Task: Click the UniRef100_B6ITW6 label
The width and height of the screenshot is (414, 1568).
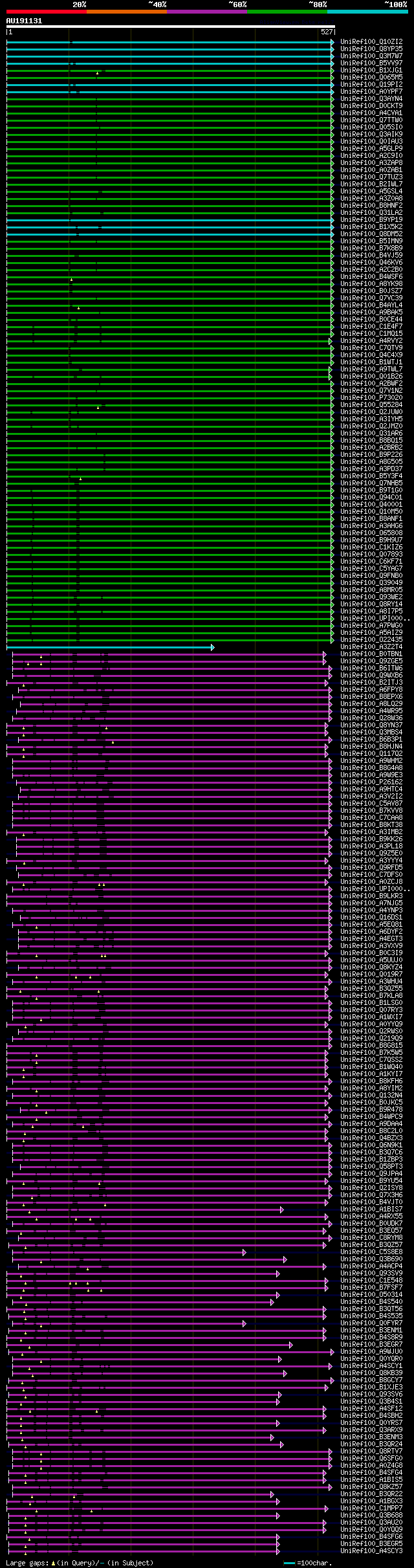Action: [x=371, y=668]
